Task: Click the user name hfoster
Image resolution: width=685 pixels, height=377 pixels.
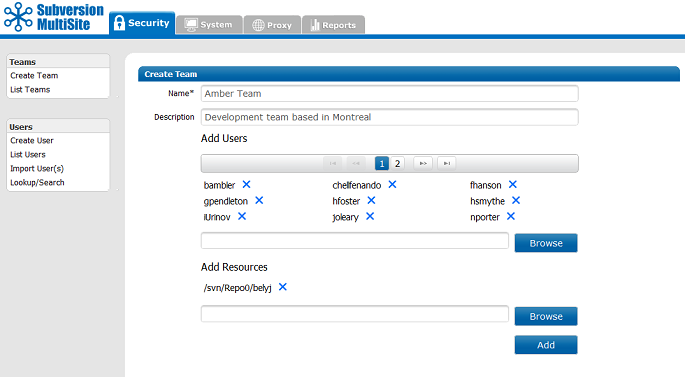Action: coord(346,201)
